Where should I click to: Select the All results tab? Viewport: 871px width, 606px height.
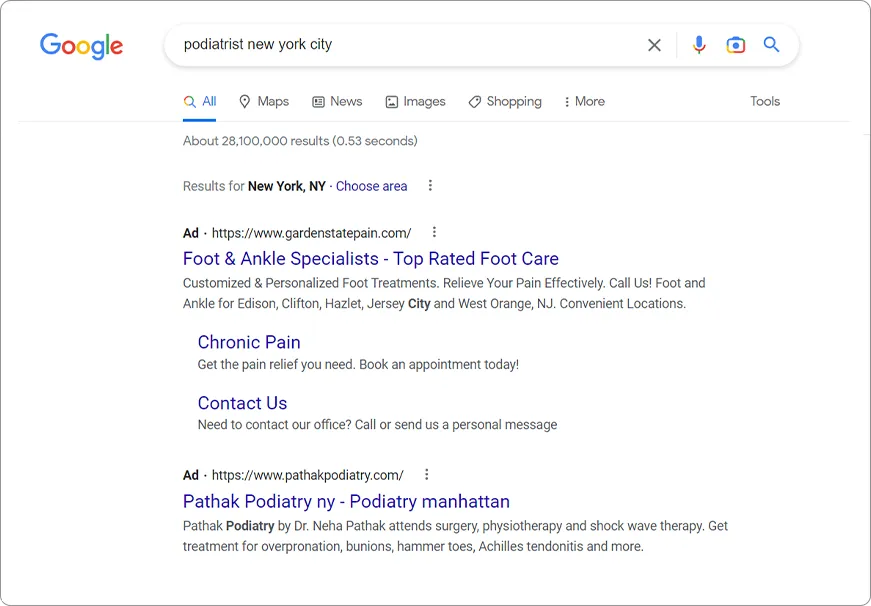(200, 102)
